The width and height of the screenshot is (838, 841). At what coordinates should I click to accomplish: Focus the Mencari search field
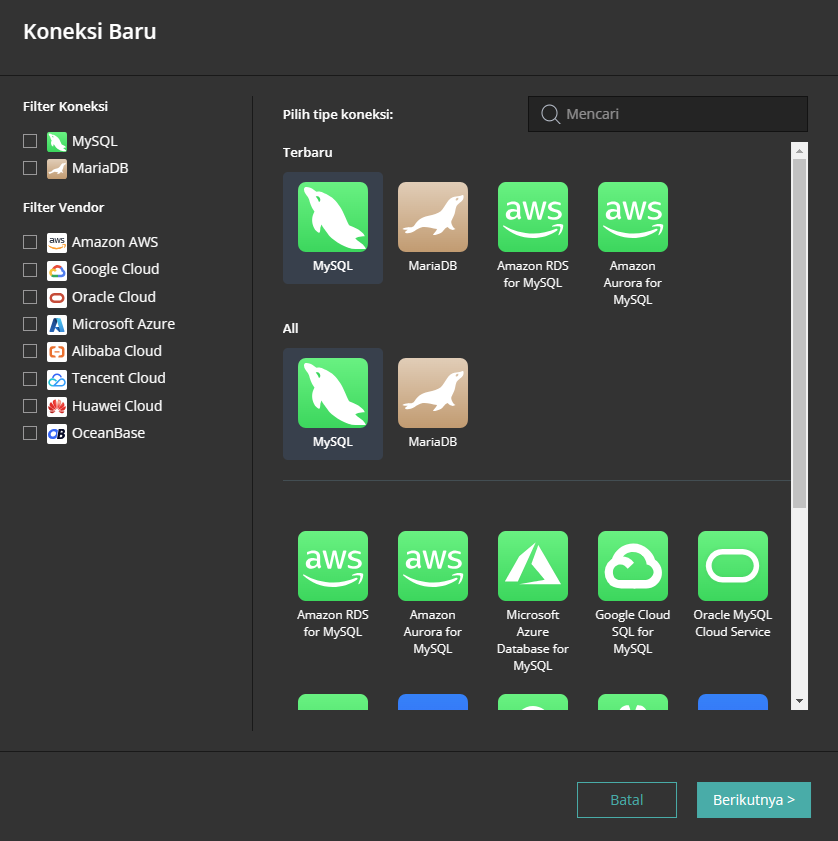tap(668, 114)
